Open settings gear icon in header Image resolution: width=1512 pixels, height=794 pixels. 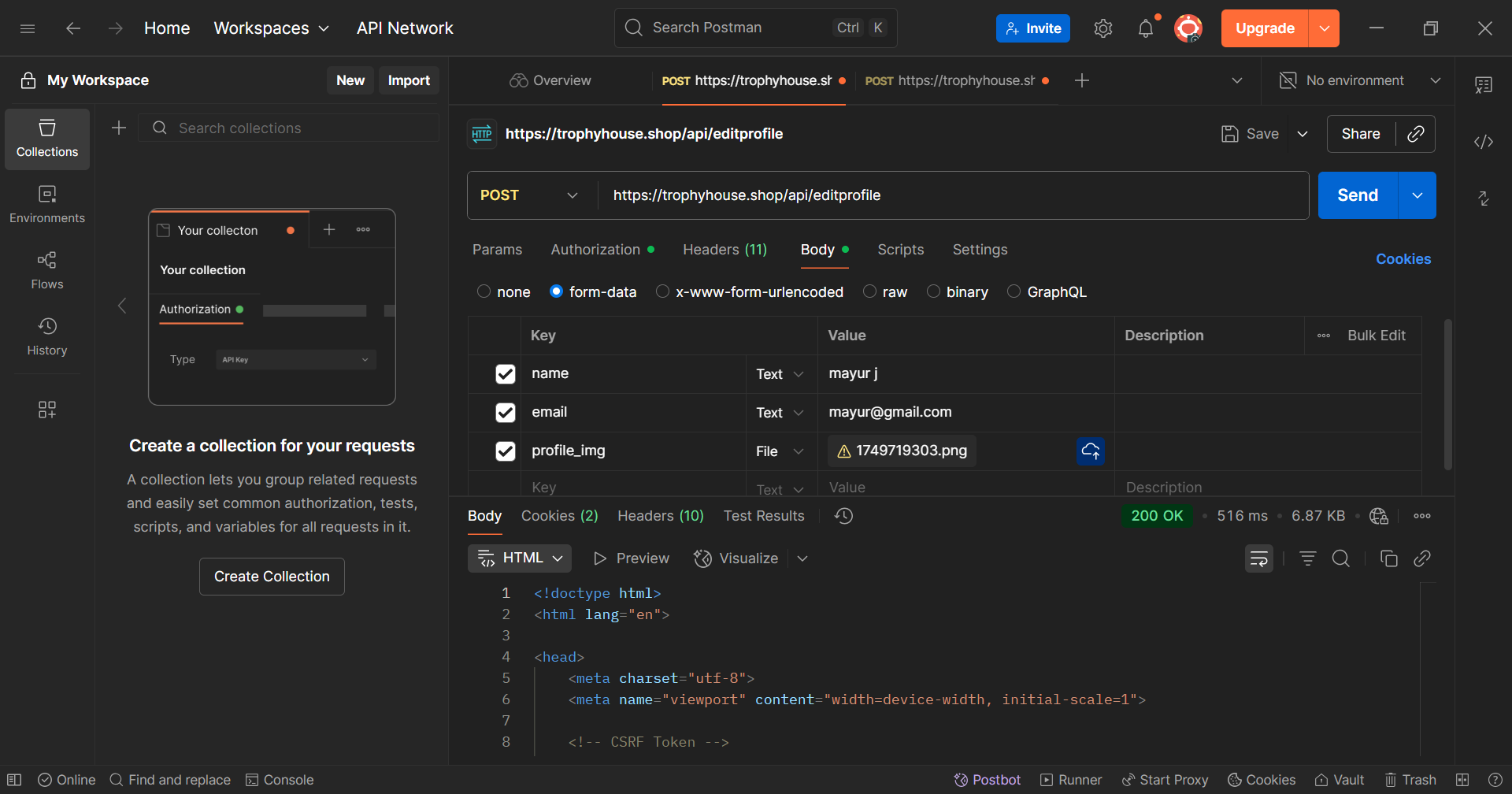[1102, 28]
